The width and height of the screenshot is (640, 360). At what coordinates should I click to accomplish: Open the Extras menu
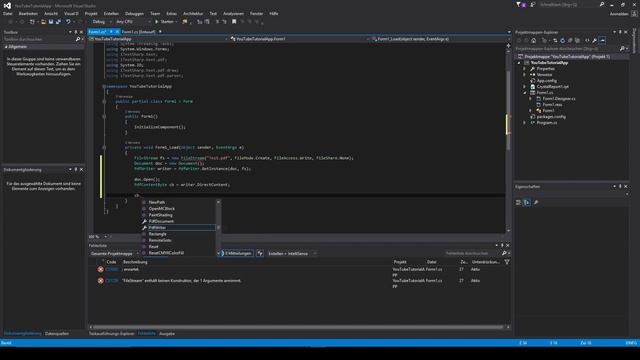point(171,13)
